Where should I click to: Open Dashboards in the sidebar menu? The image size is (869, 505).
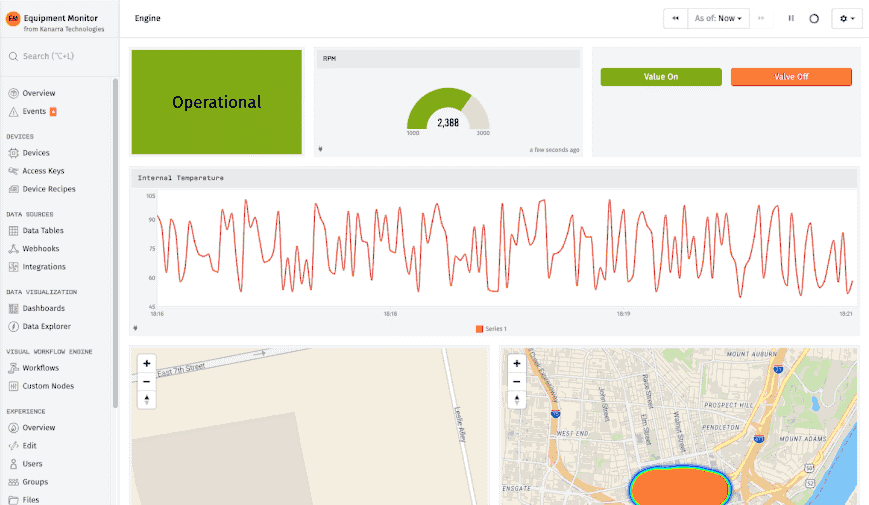click(43, 308)
